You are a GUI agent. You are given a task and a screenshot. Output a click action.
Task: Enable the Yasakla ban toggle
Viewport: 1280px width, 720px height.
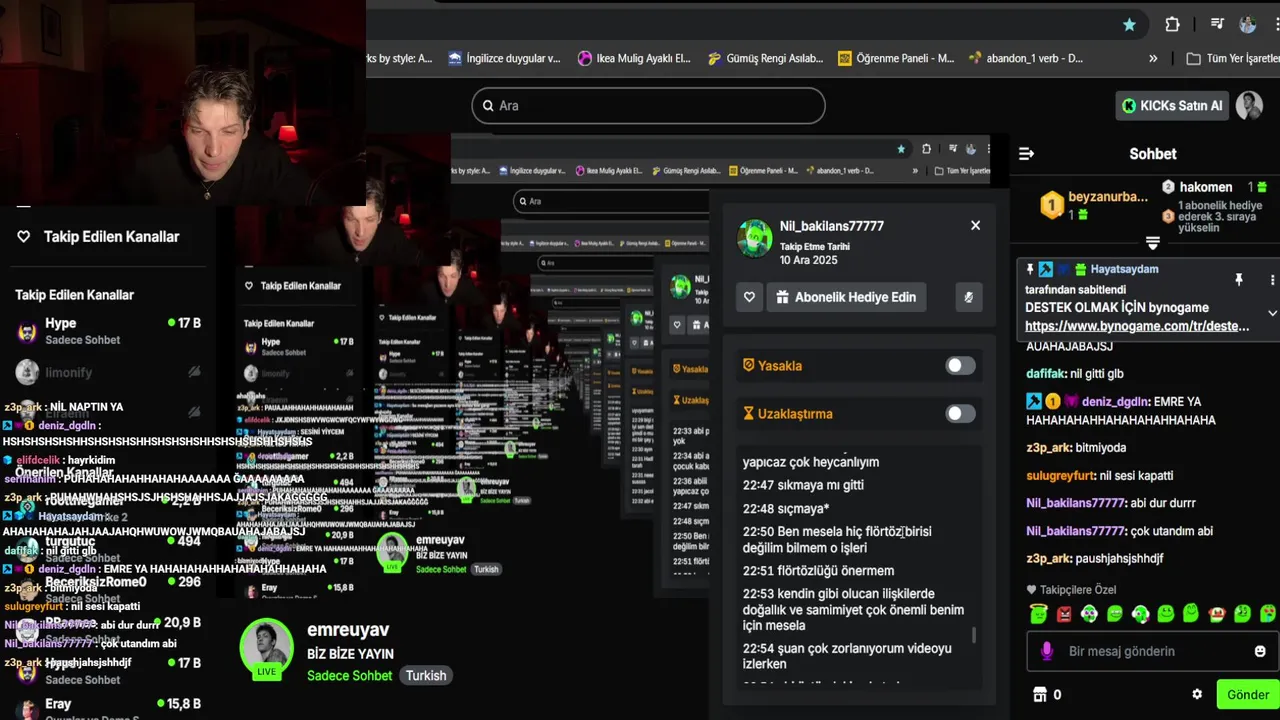click(960, 366)
